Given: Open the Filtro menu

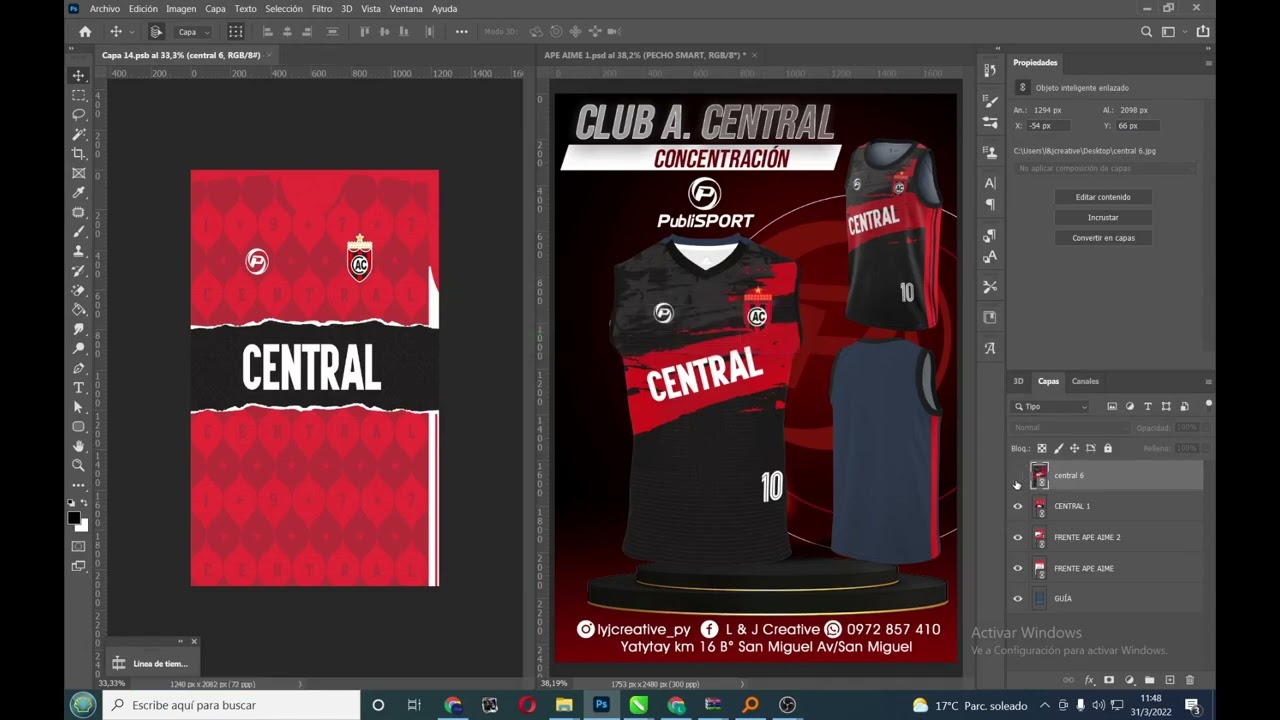Looking at the screenshot, I should point(321,9).
